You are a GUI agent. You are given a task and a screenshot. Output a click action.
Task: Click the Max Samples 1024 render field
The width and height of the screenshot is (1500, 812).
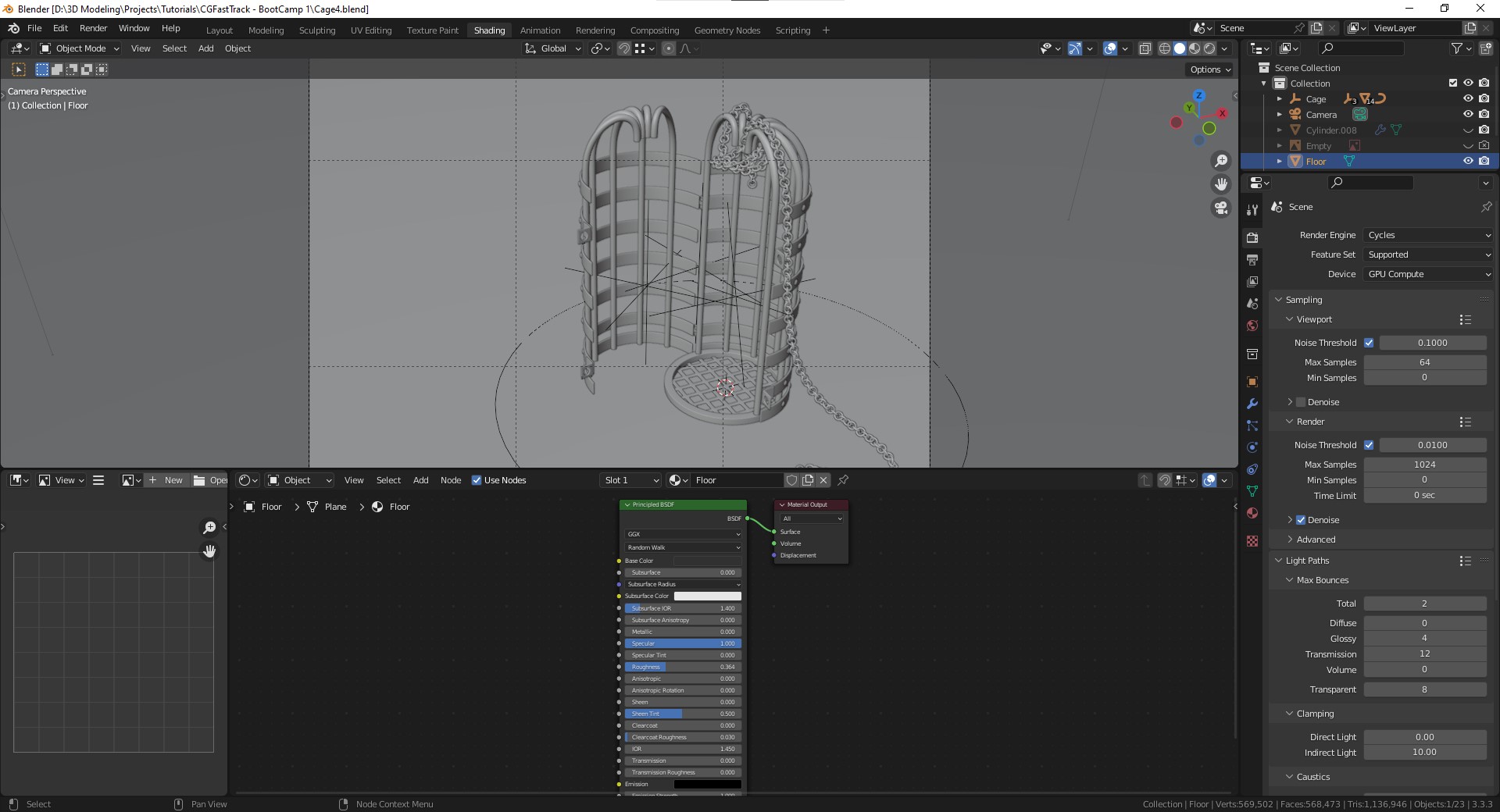pos(1424,465)
